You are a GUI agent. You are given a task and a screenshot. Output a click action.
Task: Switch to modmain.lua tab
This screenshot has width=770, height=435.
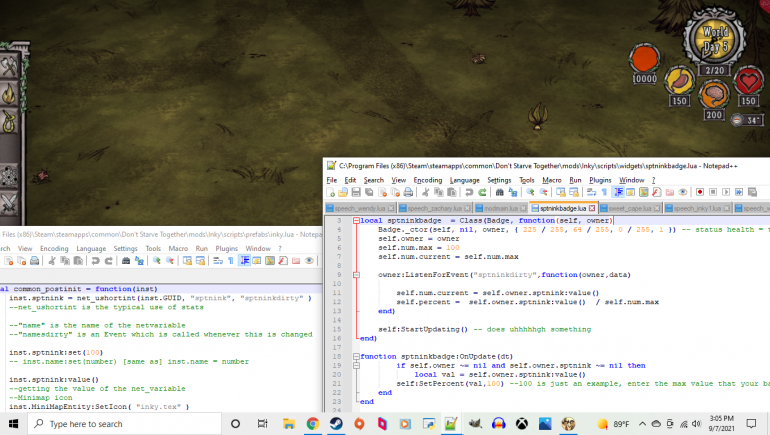click(500, 208)
